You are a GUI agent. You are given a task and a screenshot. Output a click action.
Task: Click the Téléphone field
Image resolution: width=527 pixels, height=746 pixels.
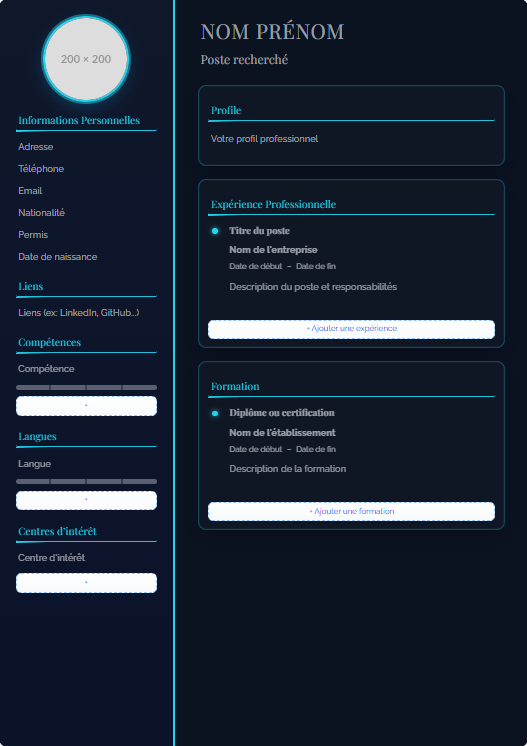pyautogui.click(x=41, y=168)
